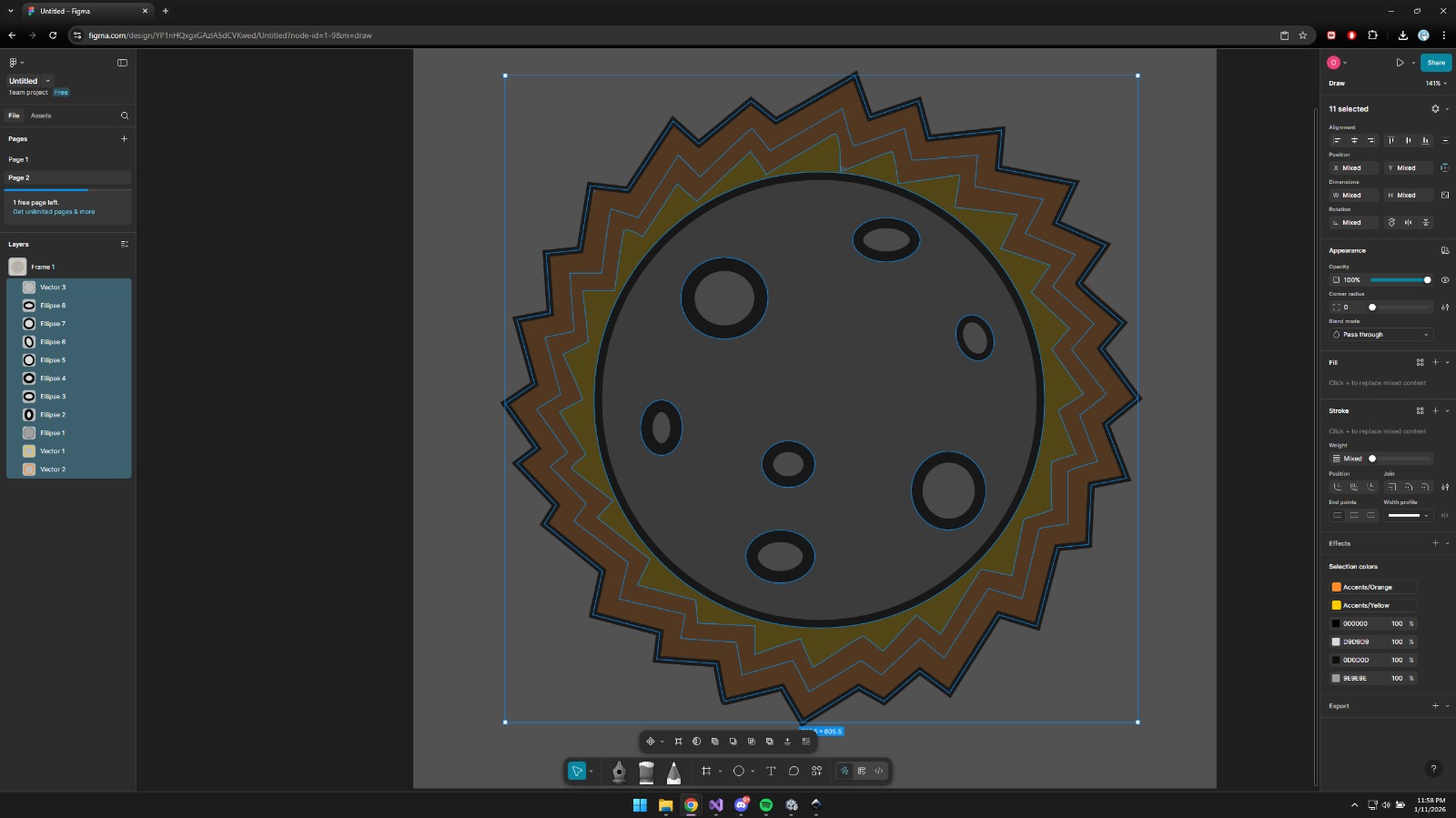Toggle visibility eye icon in Appearance

[x=1445, y=280]
